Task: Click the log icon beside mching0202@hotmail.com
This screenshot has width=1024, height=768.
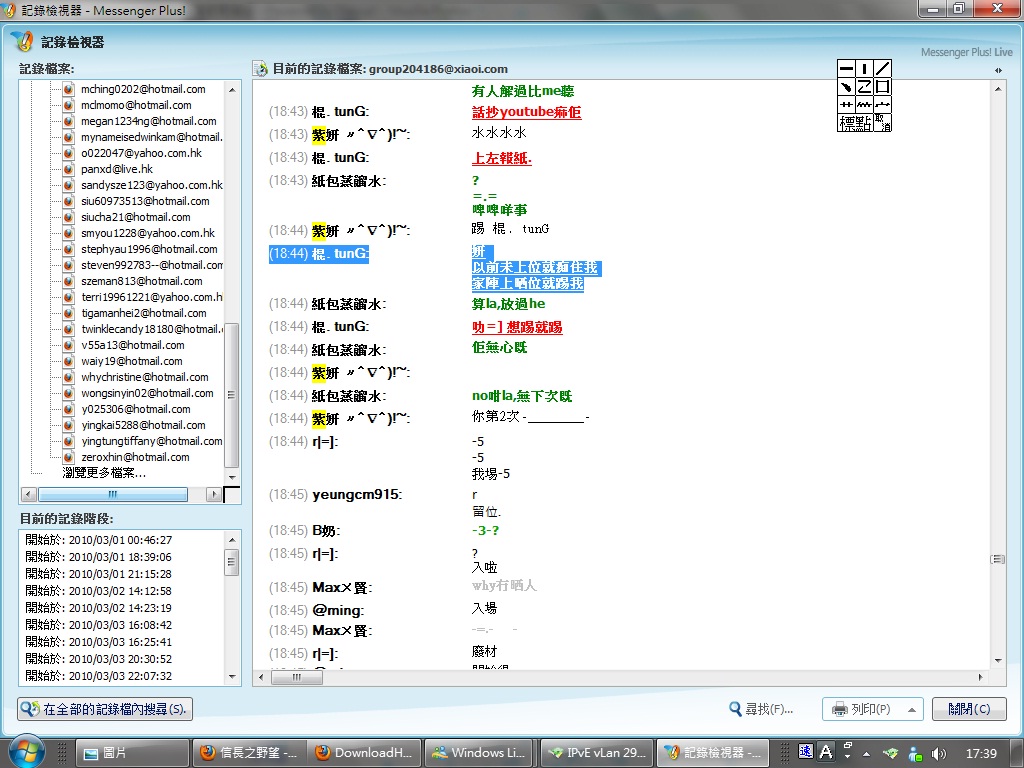Action: coord(69,89)
